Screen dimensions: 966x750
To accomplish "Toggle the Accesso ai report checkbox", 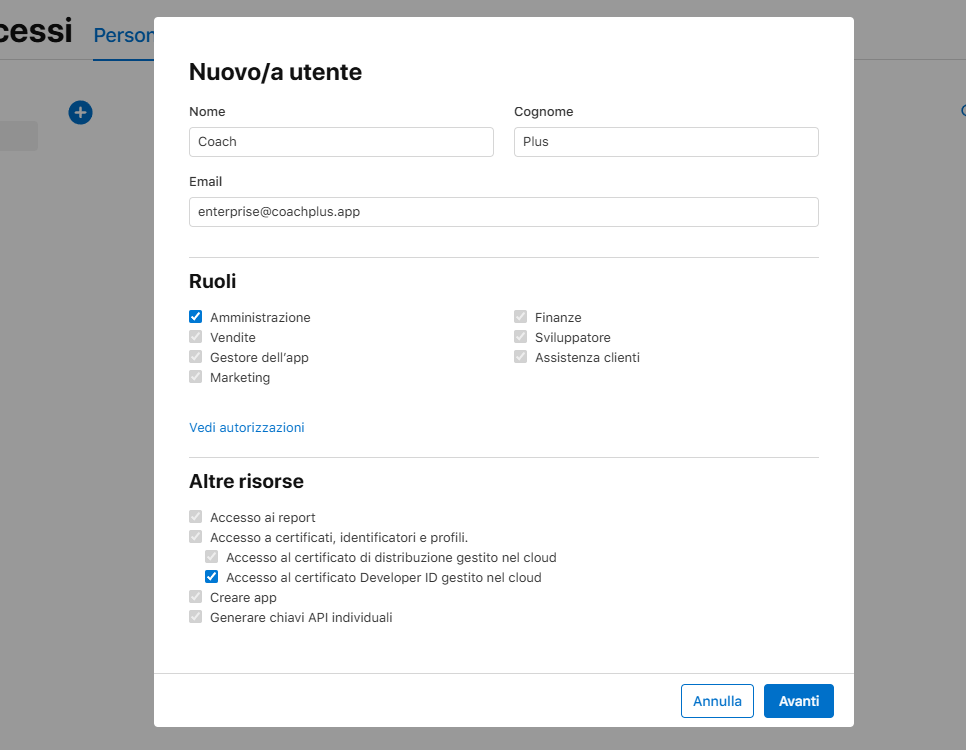I will (196, 517).
